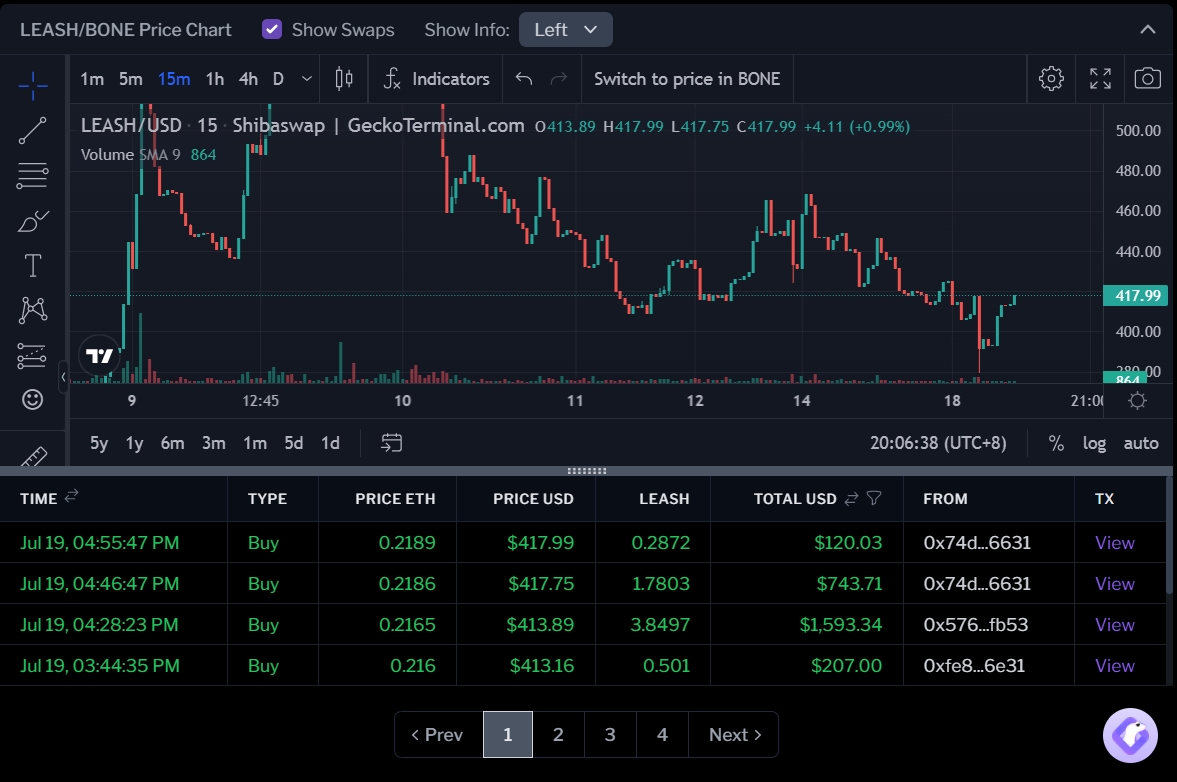Select the brush drawing tool

pyautogui.click(x=33, y=221)
